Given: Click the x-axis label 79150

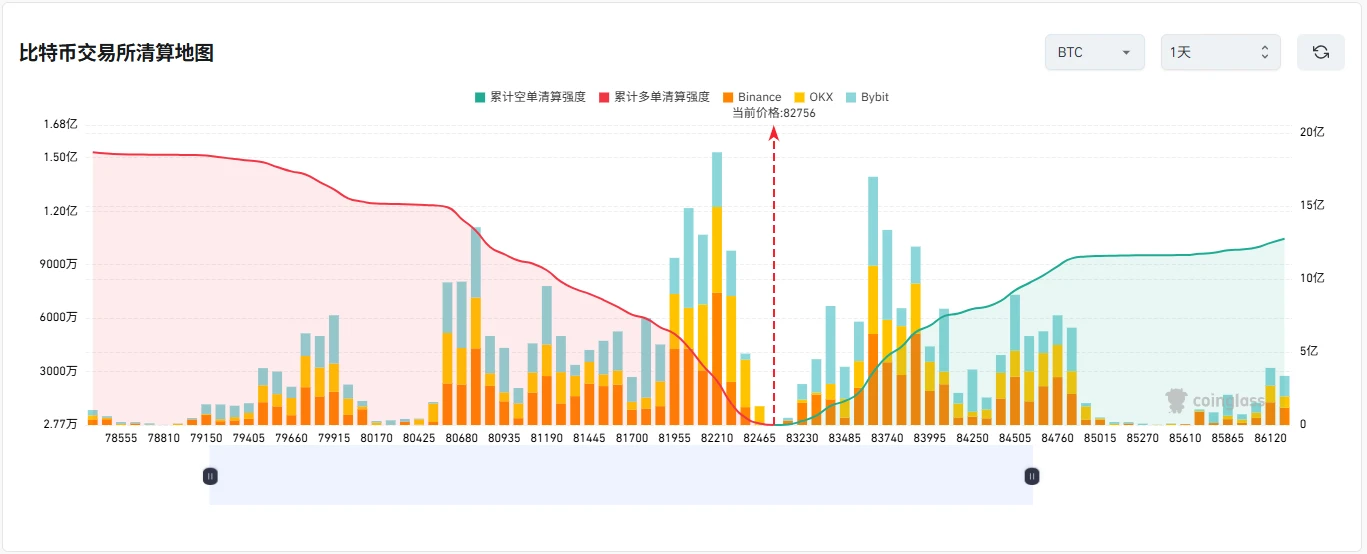Looking at the screenshot, I should click(x=207, y=438).
